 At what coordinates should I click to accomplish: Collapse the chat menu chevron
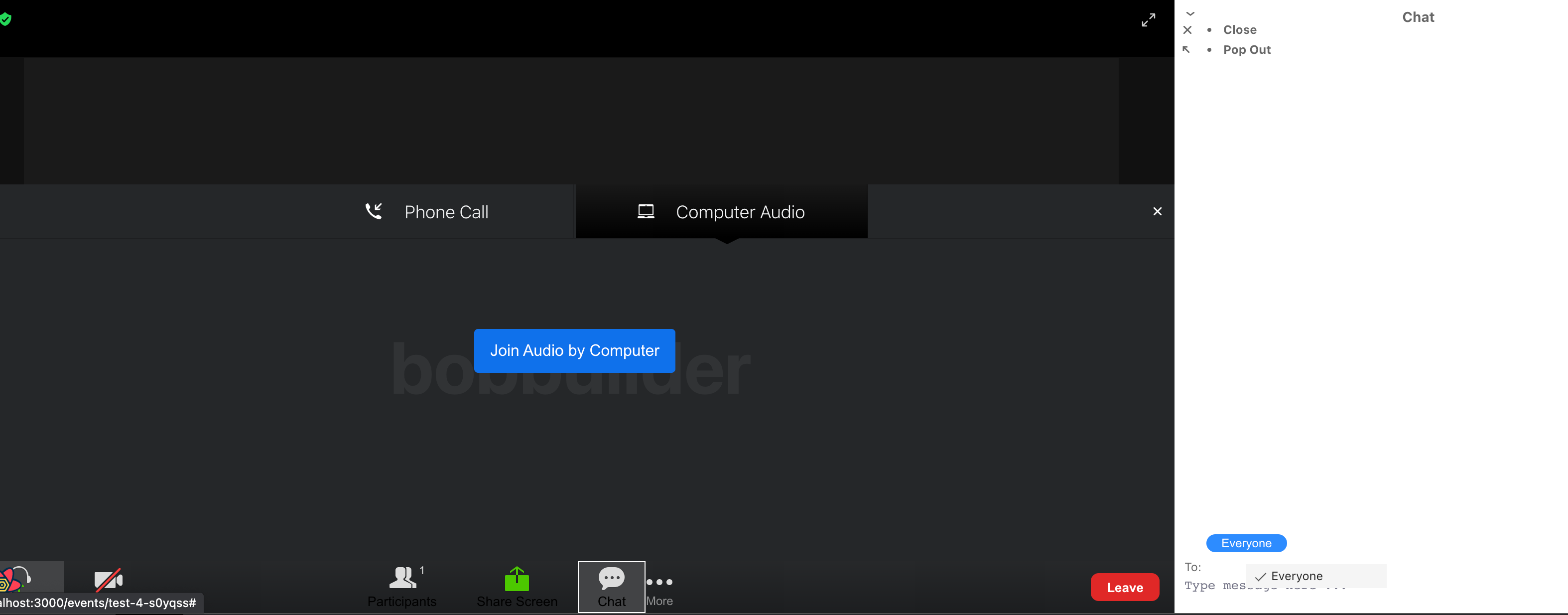(1190, 13)
